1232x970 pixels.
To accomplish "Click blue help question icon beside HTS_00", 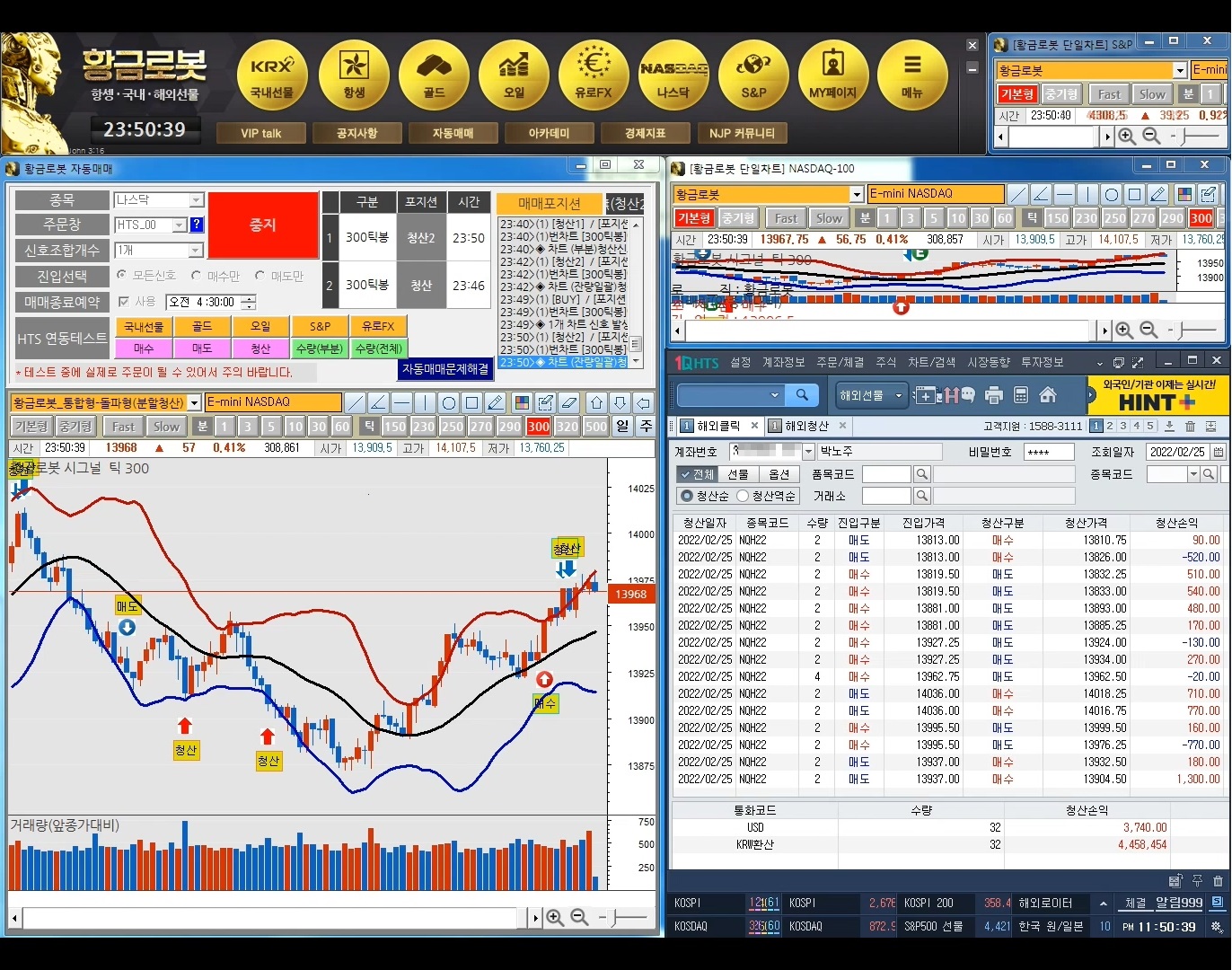I will [x=197, y=225].
